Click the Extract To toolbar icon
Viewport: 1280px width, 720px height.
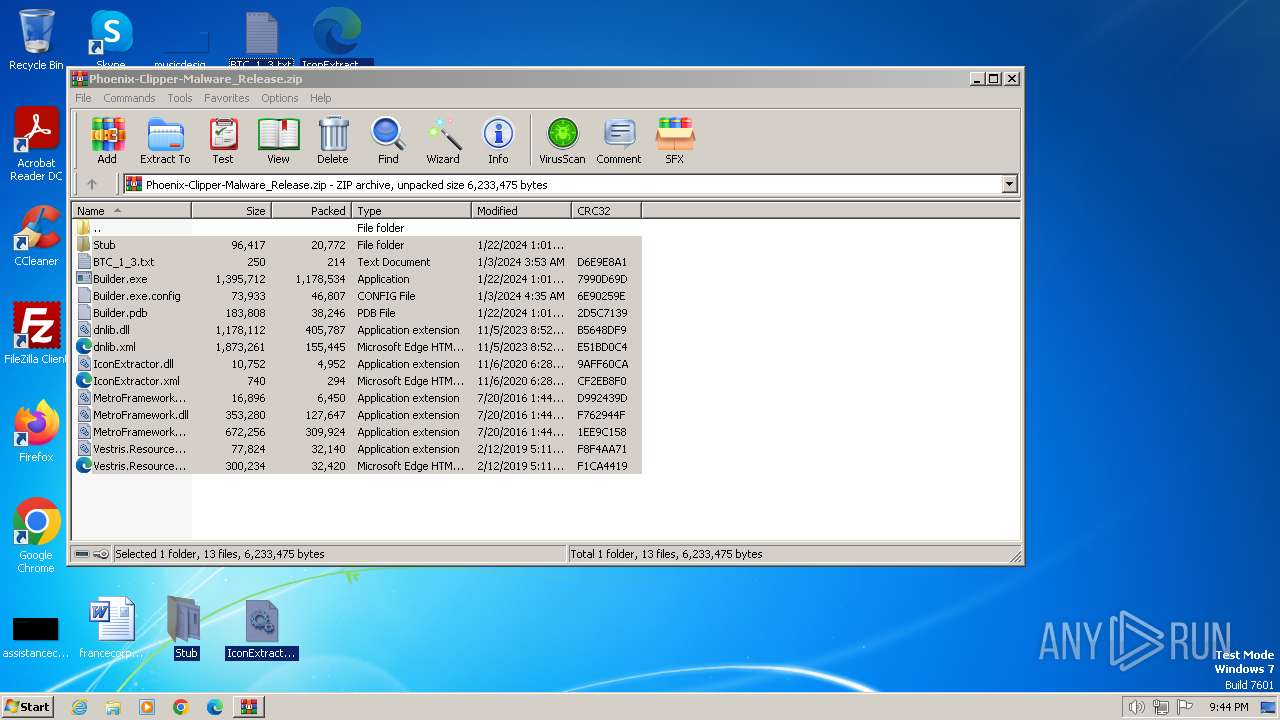165,141
